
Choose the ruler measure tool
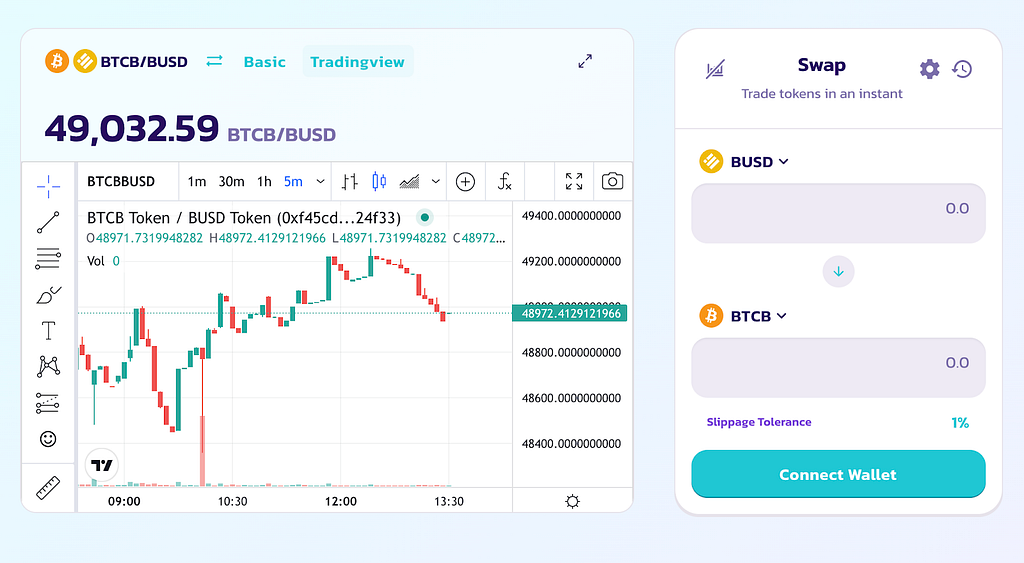[48, 488]
